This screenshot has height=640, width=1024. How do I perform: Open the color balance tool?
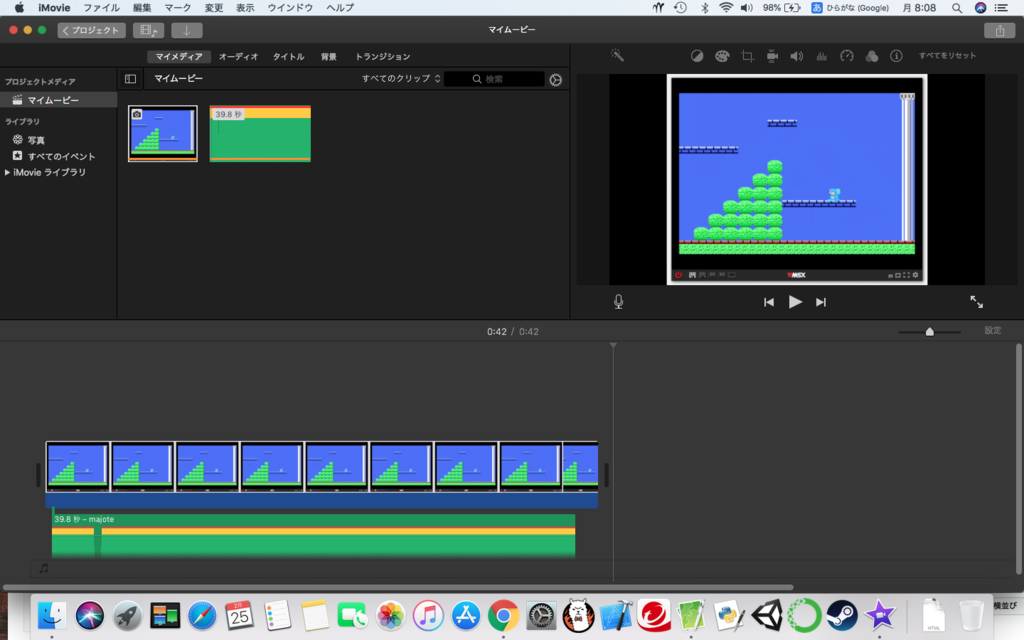tap(697, 56)
